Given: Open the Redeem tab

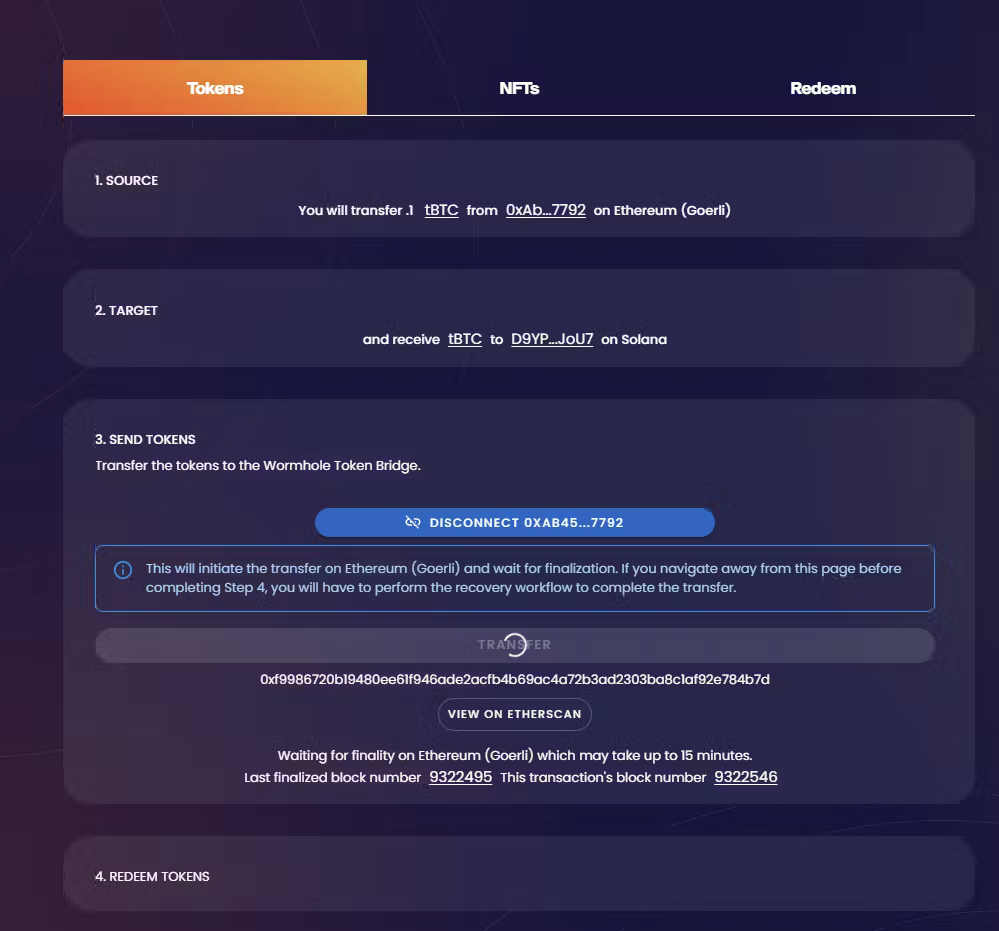Looking at the screenshot, I should (824, 88).
